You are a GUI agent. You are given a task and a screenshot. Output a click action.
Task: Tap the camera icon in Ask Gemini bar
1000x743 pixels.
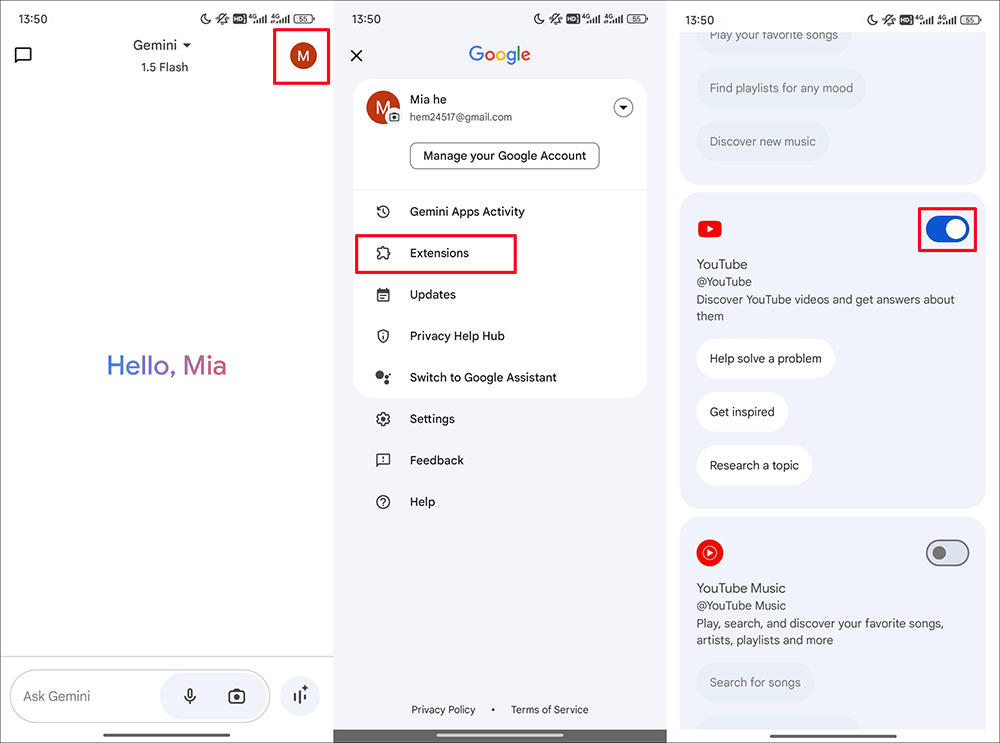click(237, 696)
